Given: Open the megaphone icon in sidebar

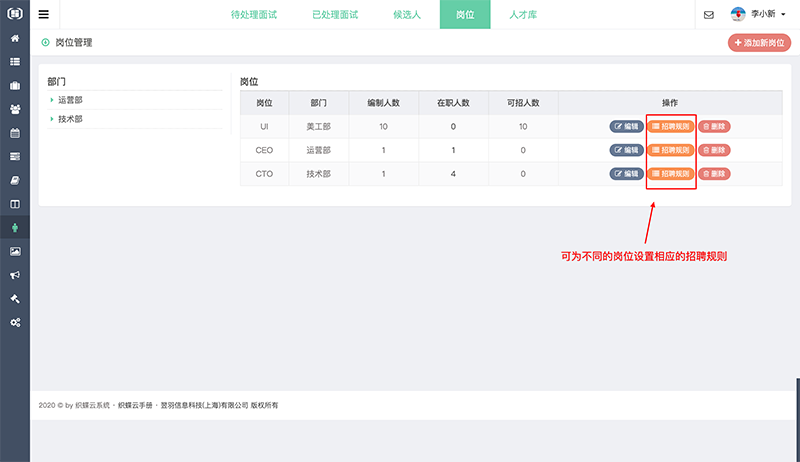Looking at the screenshot, I should click(x=15, y=275).
